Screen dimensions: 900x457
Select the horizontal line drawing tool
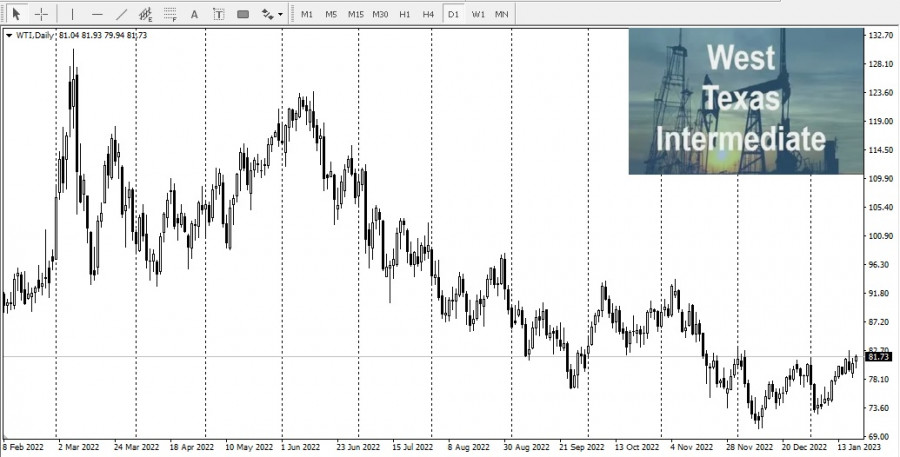(97, 14)
